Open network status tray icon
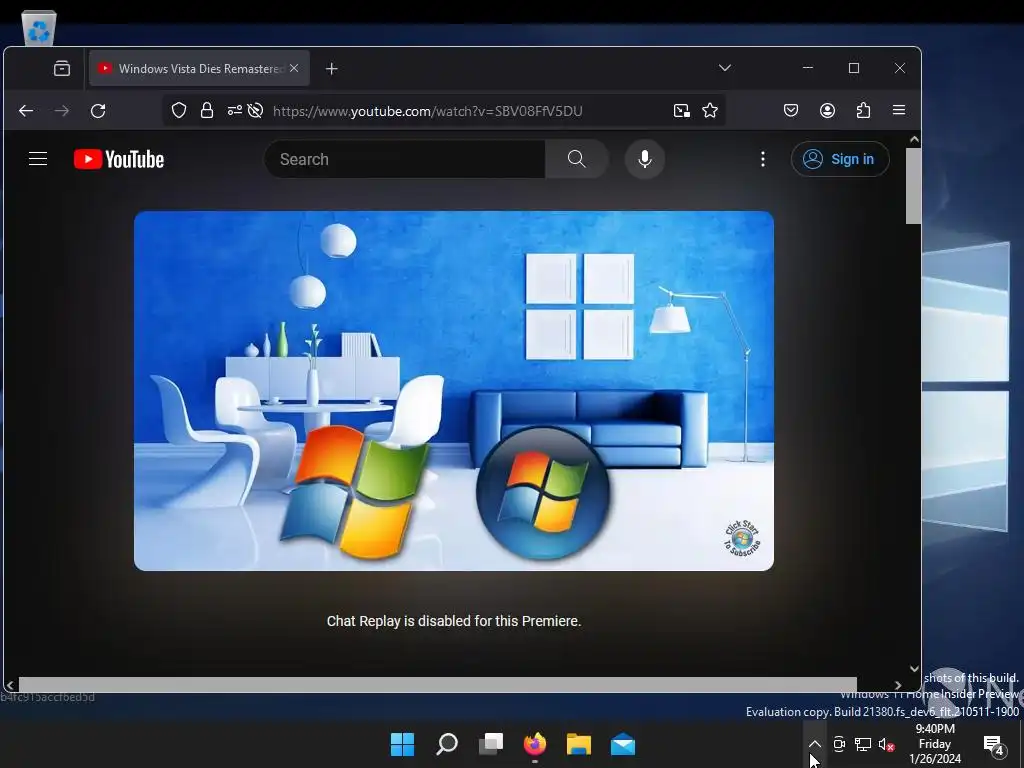1024x768 pixels. point(863,744)
